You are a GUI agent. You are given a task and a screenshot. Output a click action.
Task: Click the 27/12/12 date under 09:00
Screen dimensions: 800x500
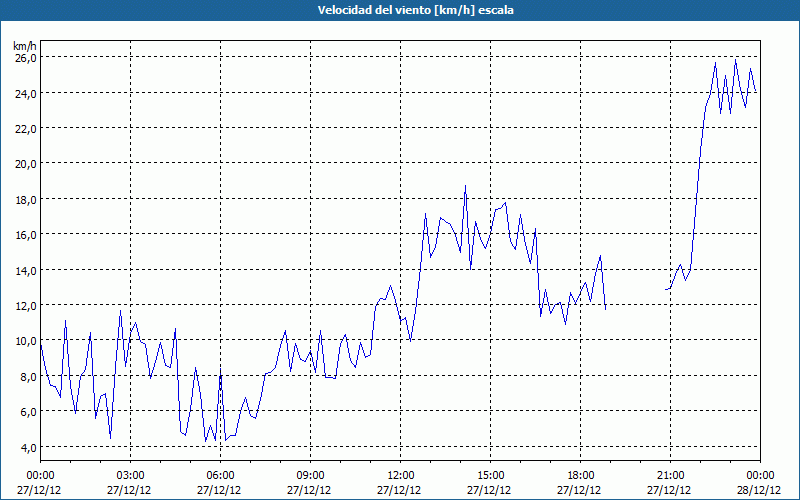pyautogui.click(x=309, y=490)
